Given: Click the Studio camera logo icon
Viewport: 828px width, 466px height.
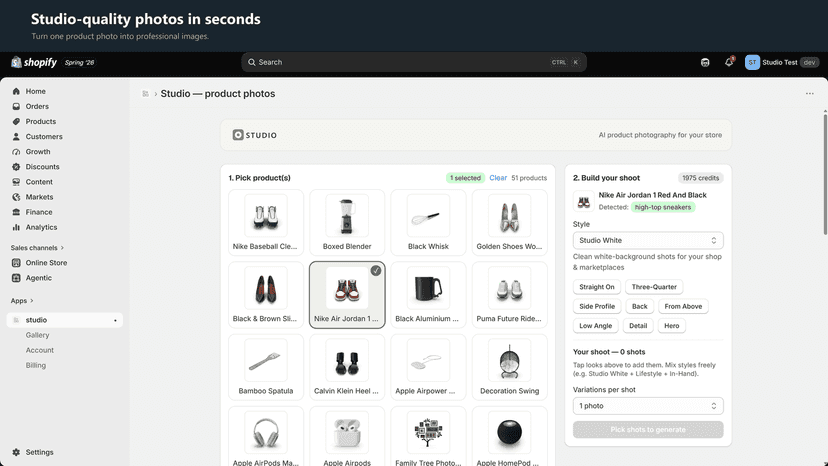Looking at the screenshot, I should click(238, 135).
